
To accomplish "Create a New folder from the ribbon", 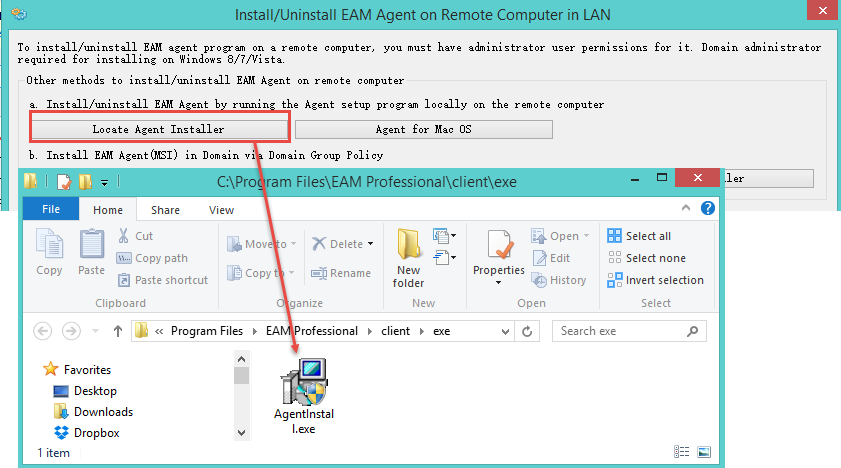I will 409,256.
